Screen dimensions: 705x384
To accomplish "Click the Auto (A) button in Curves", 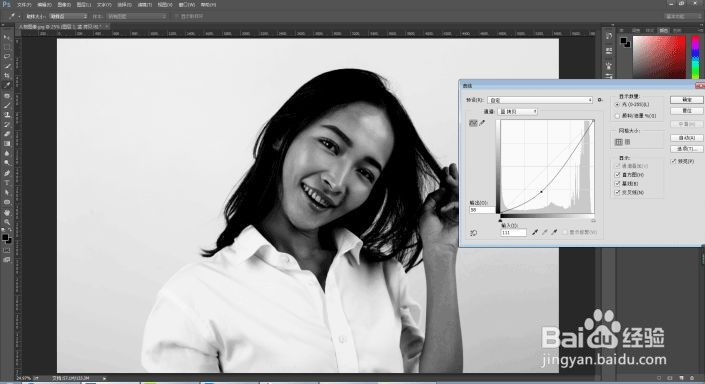I will click(687, 138).
